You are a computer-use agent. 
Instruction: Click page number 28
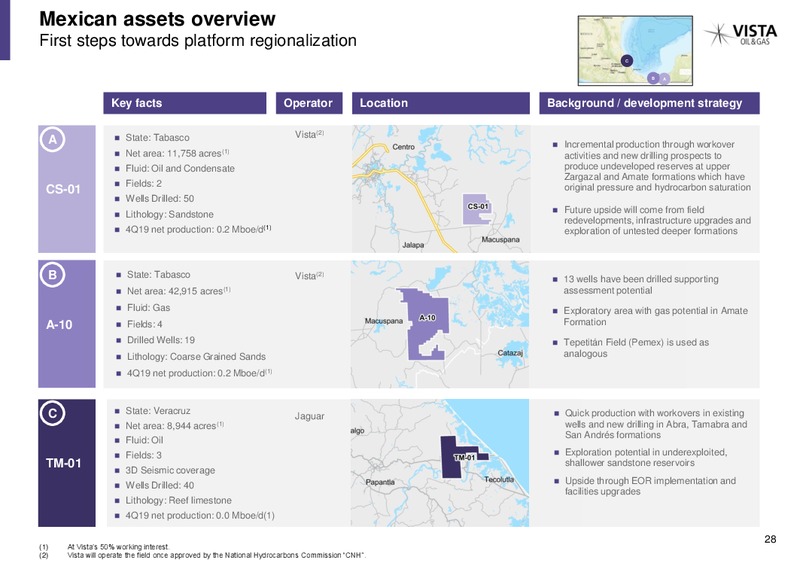[770, 539]
